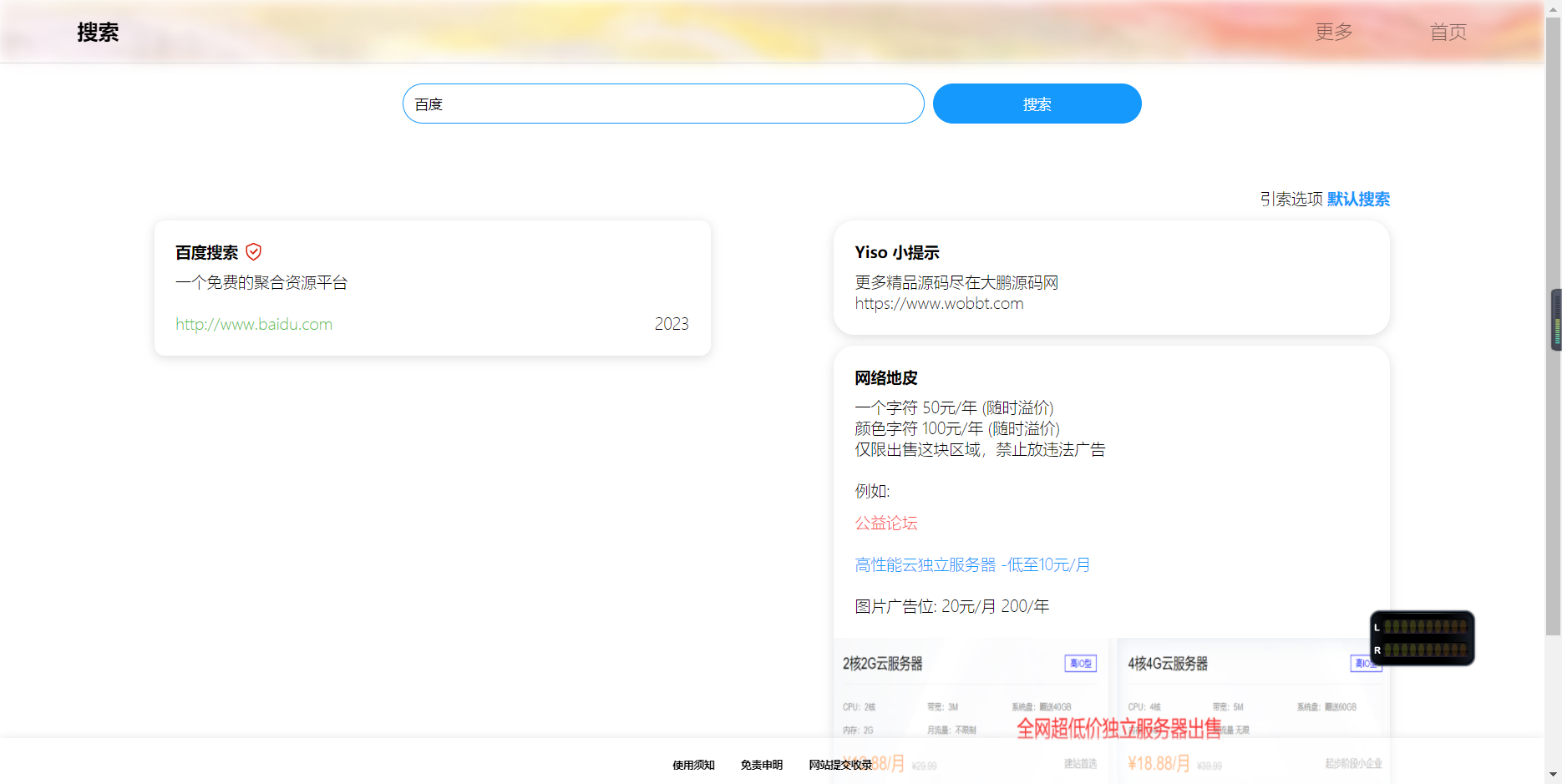Expand the 更多 menu in the navigation bar
The image size is (1562, 784).
(x=1332, y=32)
